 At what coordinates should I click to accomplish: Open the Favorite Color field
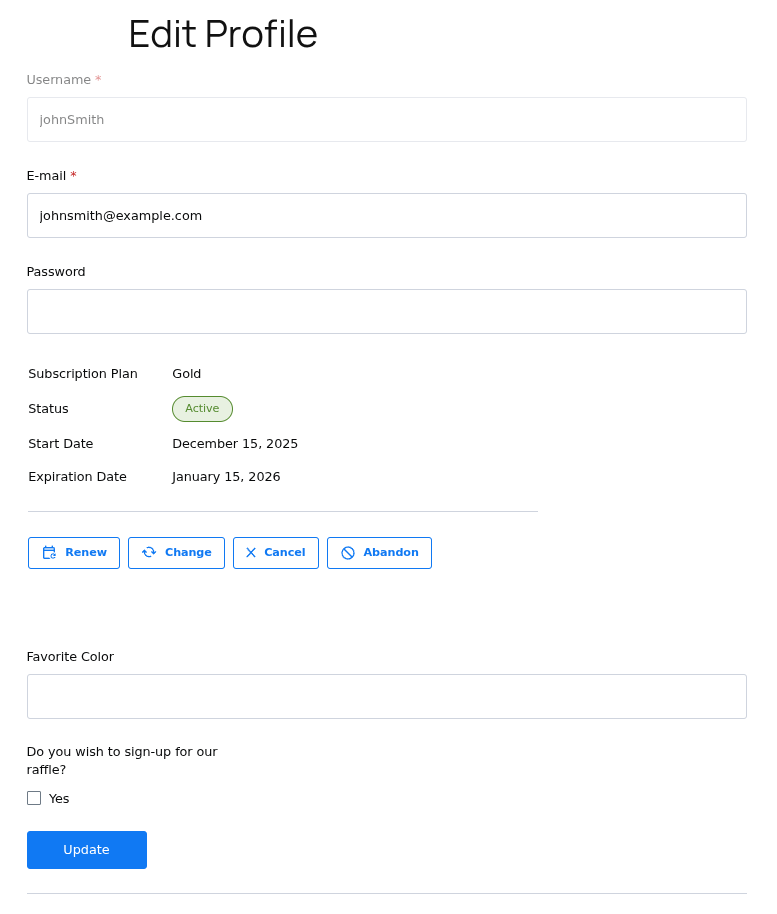tap(386, 696)
